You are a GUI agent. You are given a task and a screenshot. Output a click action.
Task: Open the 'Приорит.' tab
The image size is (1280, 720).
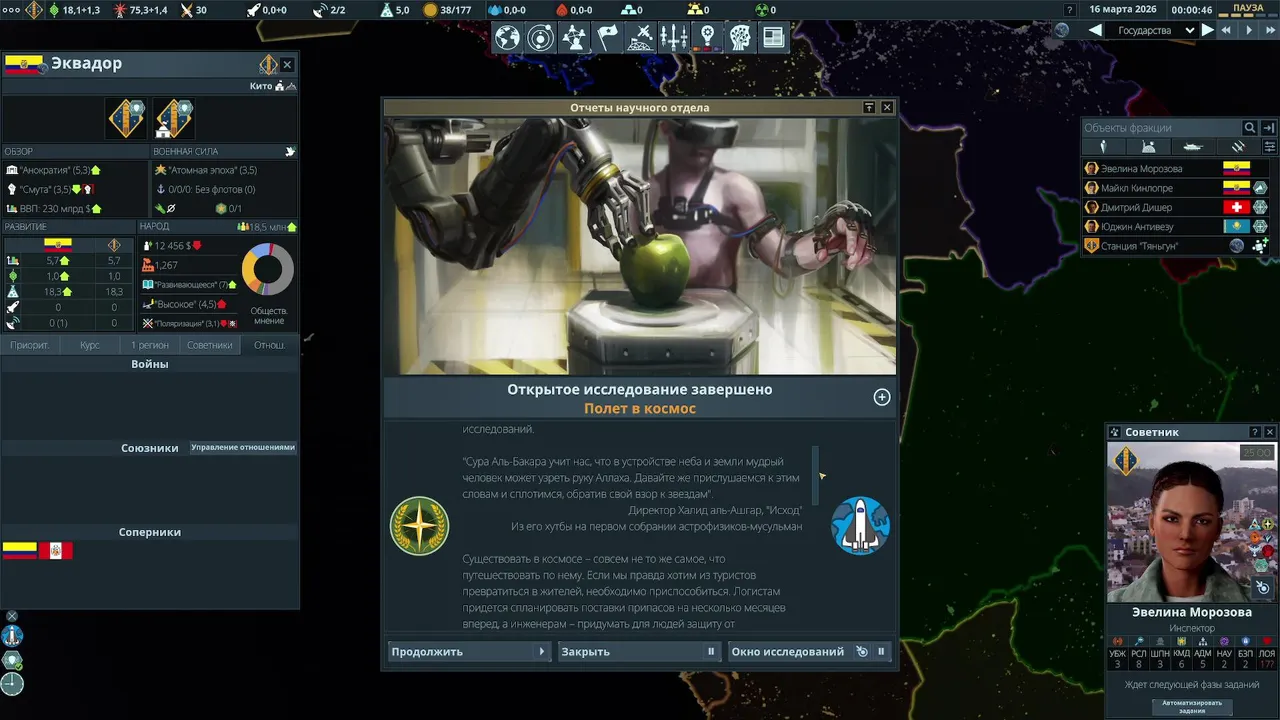pyautogui.click(x=30, y=345)
